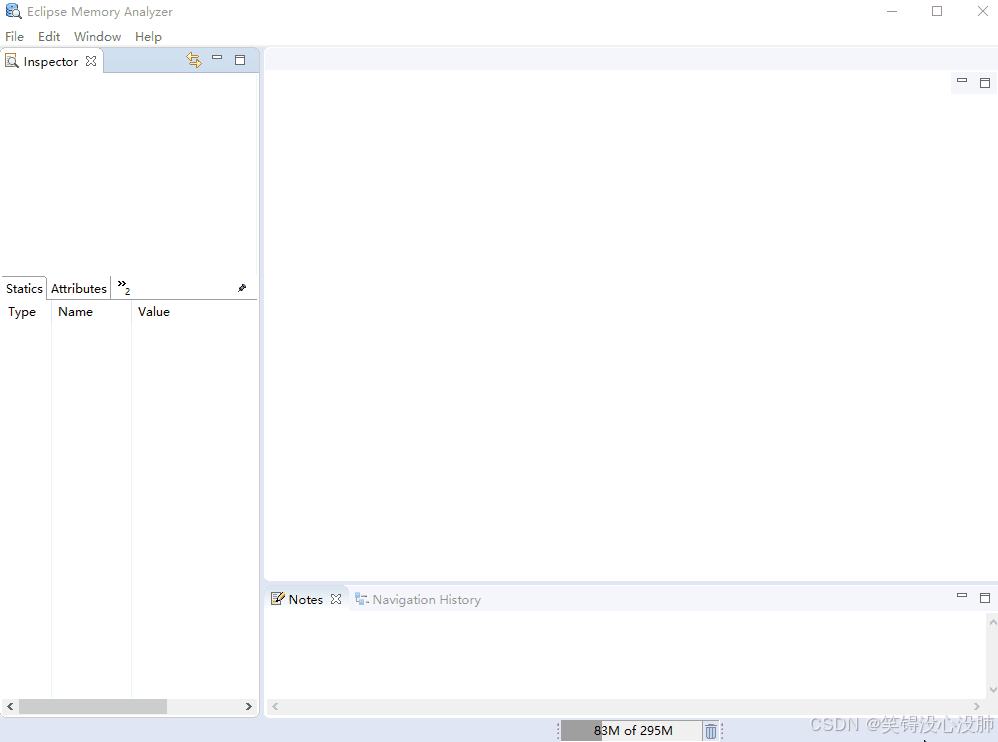
Task: Minimize the Eclipse Memory Analyzer window
Action: [x=892, y=11]
